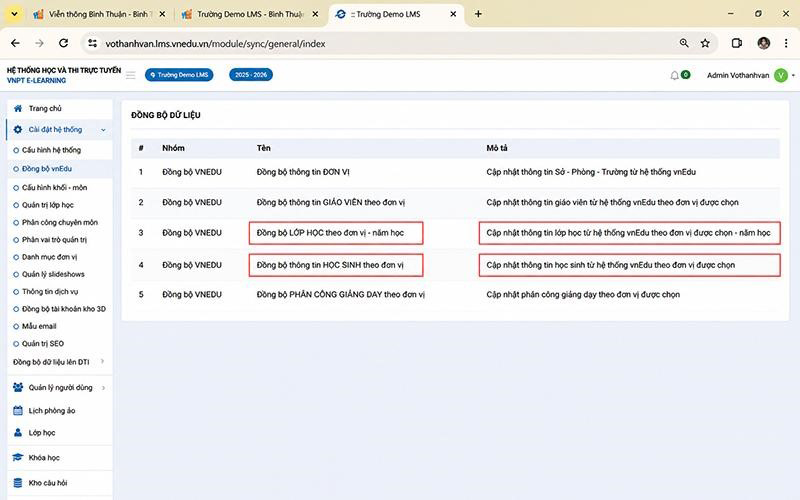Open the Admin Vothanhvan user dropdown
Screen dimensions: 800x500
(x=750, y=76)
